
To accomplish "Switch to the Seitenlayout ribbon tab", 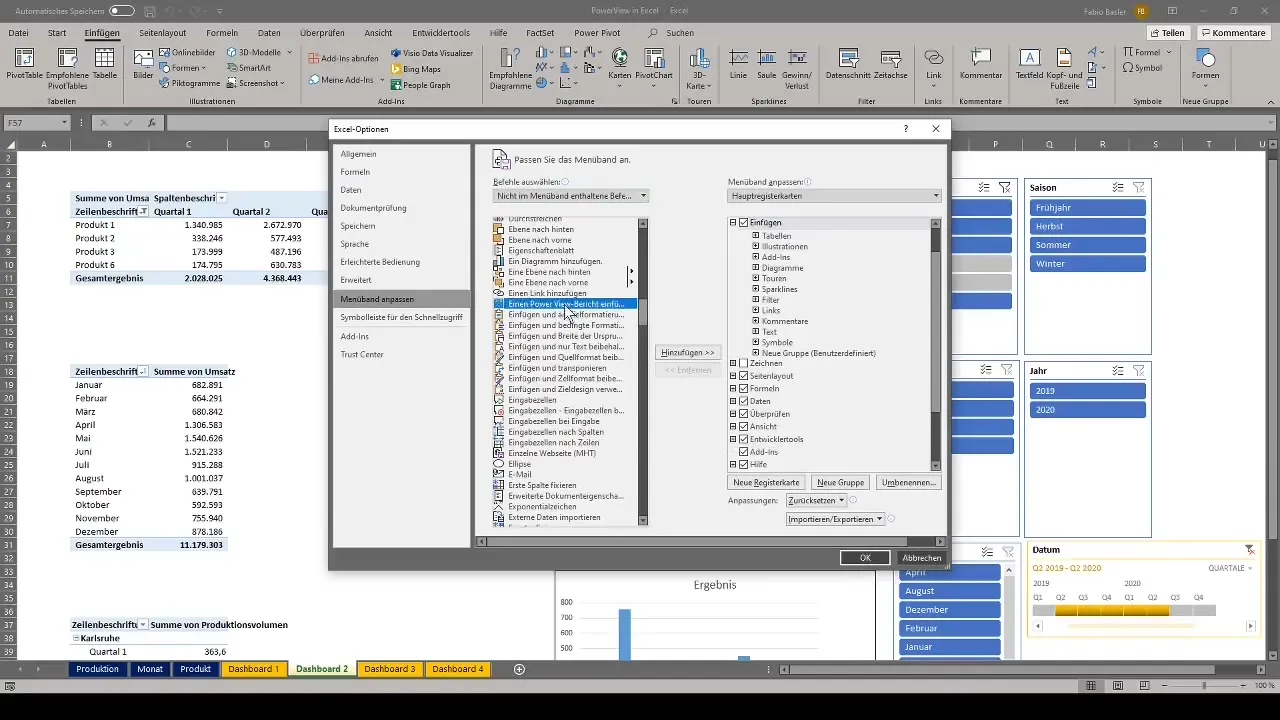I will pyautogui.click(x=162, y=33).
